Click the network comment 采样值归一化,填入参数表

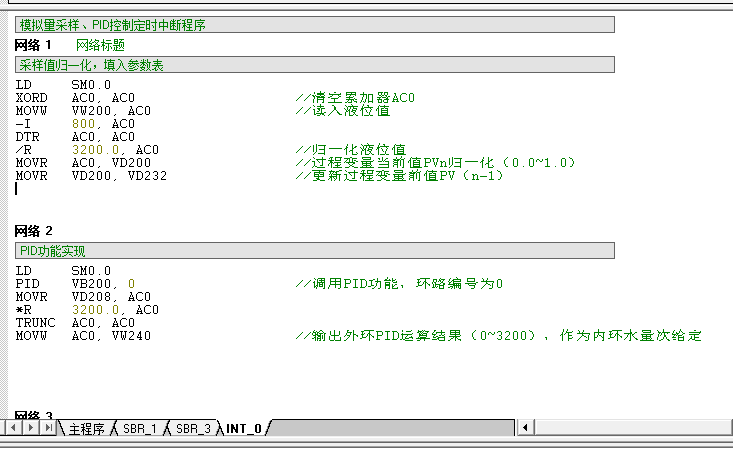tap(315, 65)
